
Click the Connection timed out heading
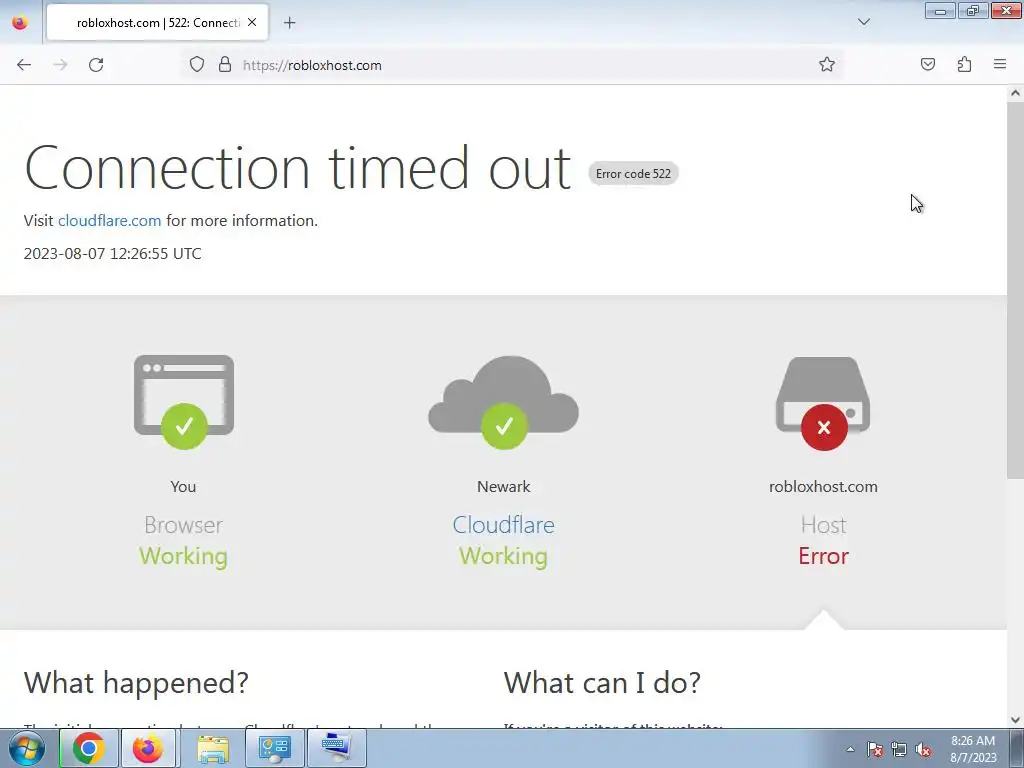(297, 168)
